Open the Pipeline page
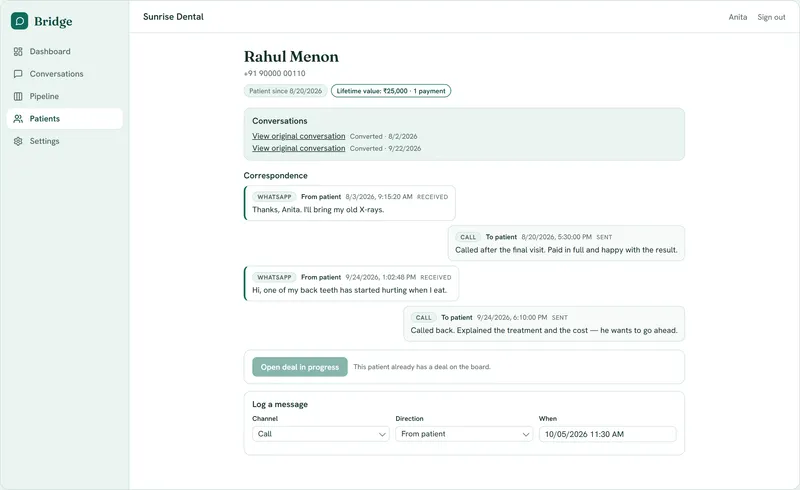 coord(65,96)
